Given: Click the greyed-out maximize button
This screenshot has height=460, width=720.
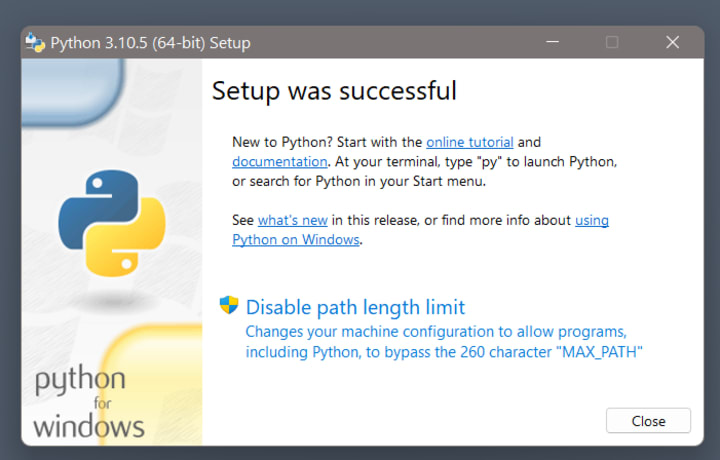Looking at the screenshot, I should click(612, 43).
